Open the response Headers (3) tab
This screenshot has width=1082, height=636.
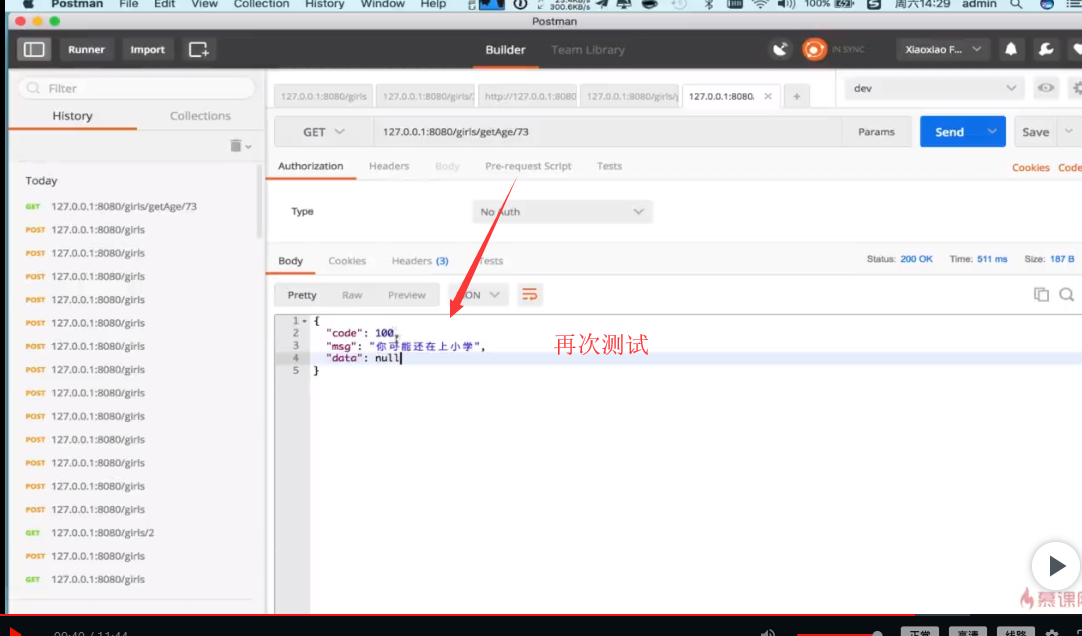(x=420, y=261)
